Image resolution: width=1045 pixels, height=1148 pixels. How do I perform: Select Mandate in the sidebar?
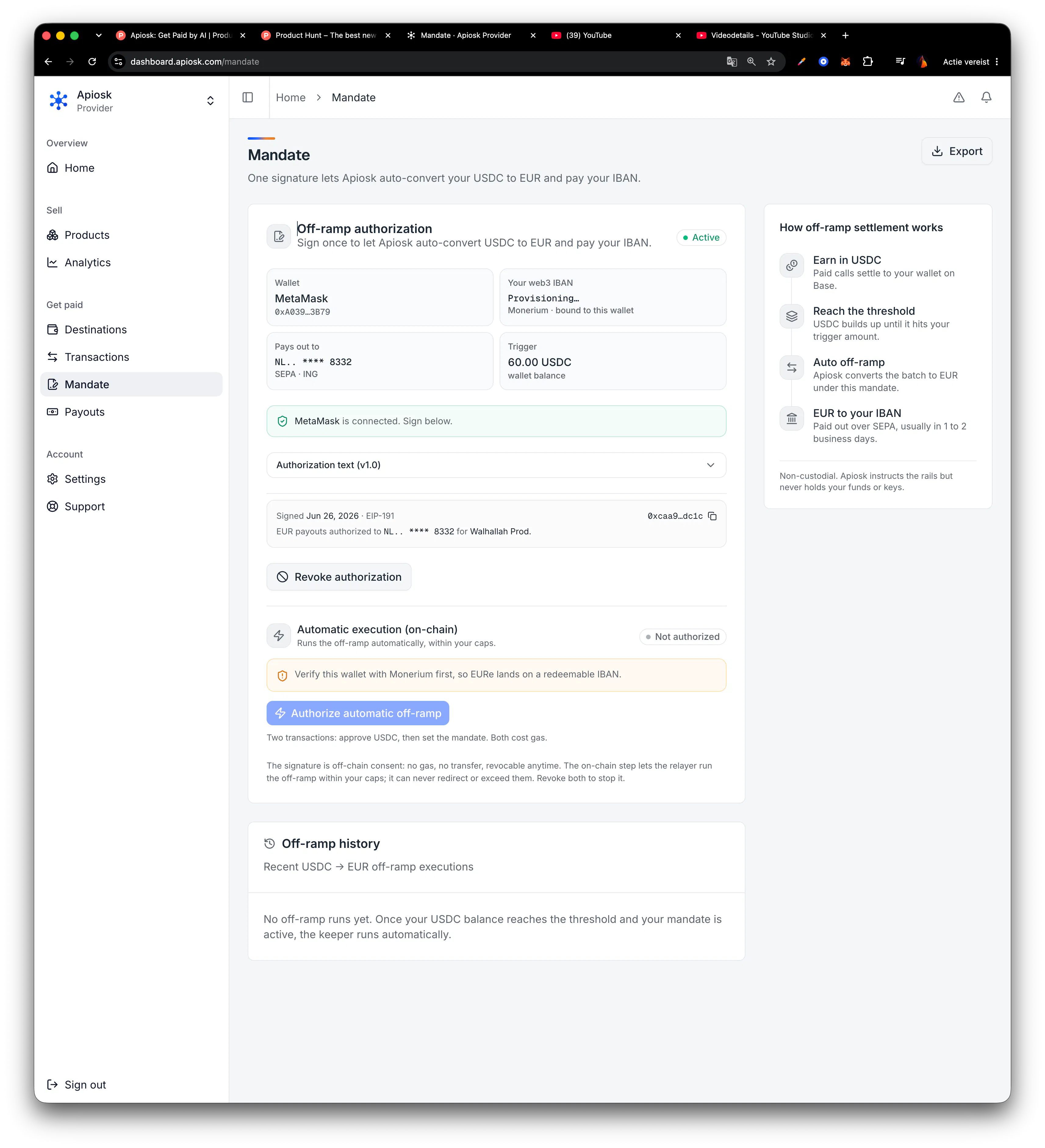pos(131,384)
